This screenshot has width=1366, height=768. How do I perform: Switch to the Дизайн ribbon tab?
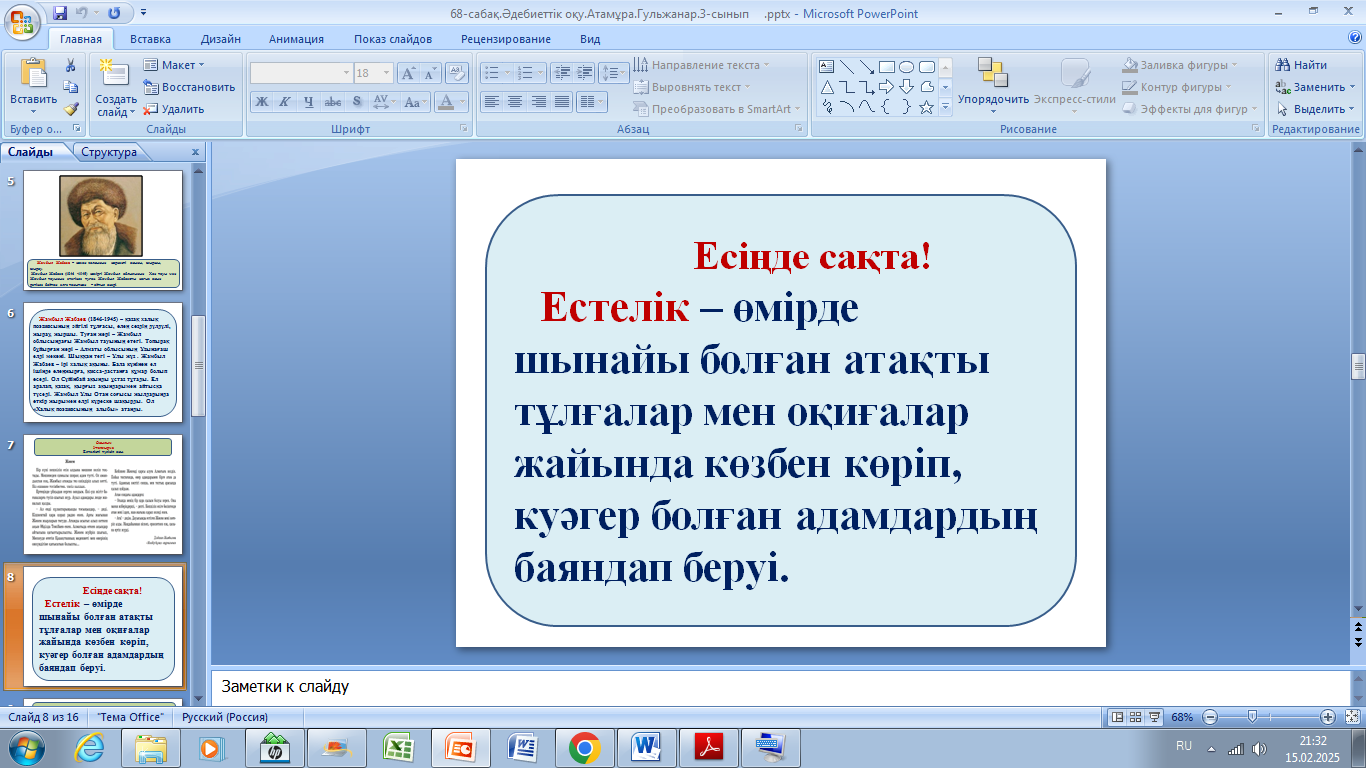coord(219,39)
